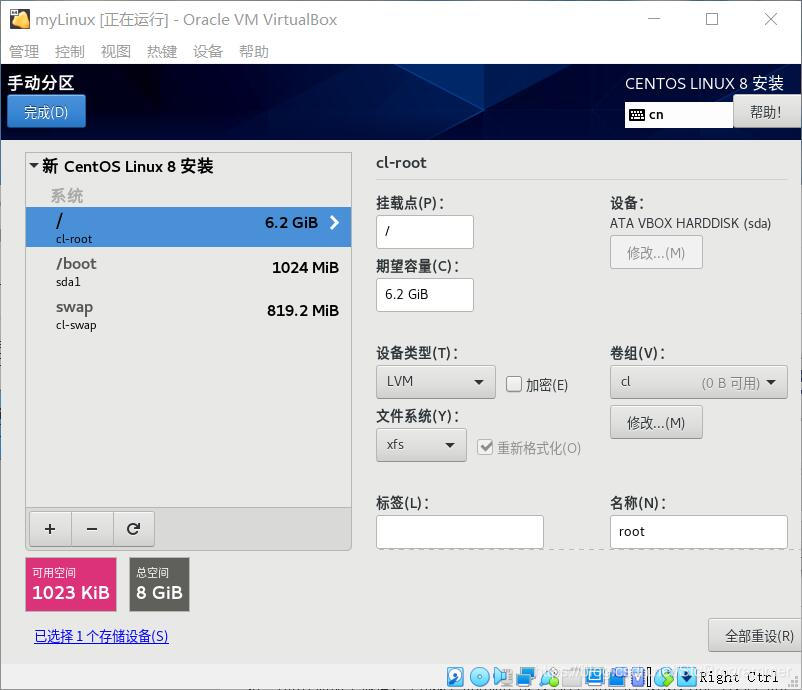Click the recording status icon
802x690 pixels.
(618, 677)
